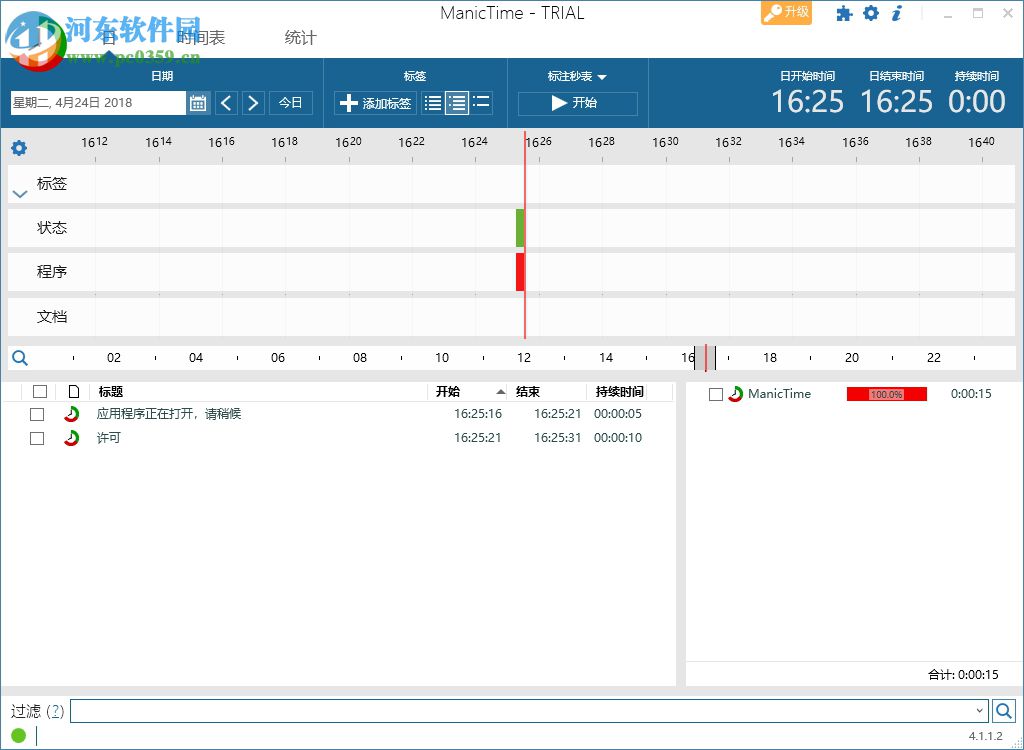Check the checkbox for 许可 entry
This screenshot has width=1024, height=750.
point(37,438)
